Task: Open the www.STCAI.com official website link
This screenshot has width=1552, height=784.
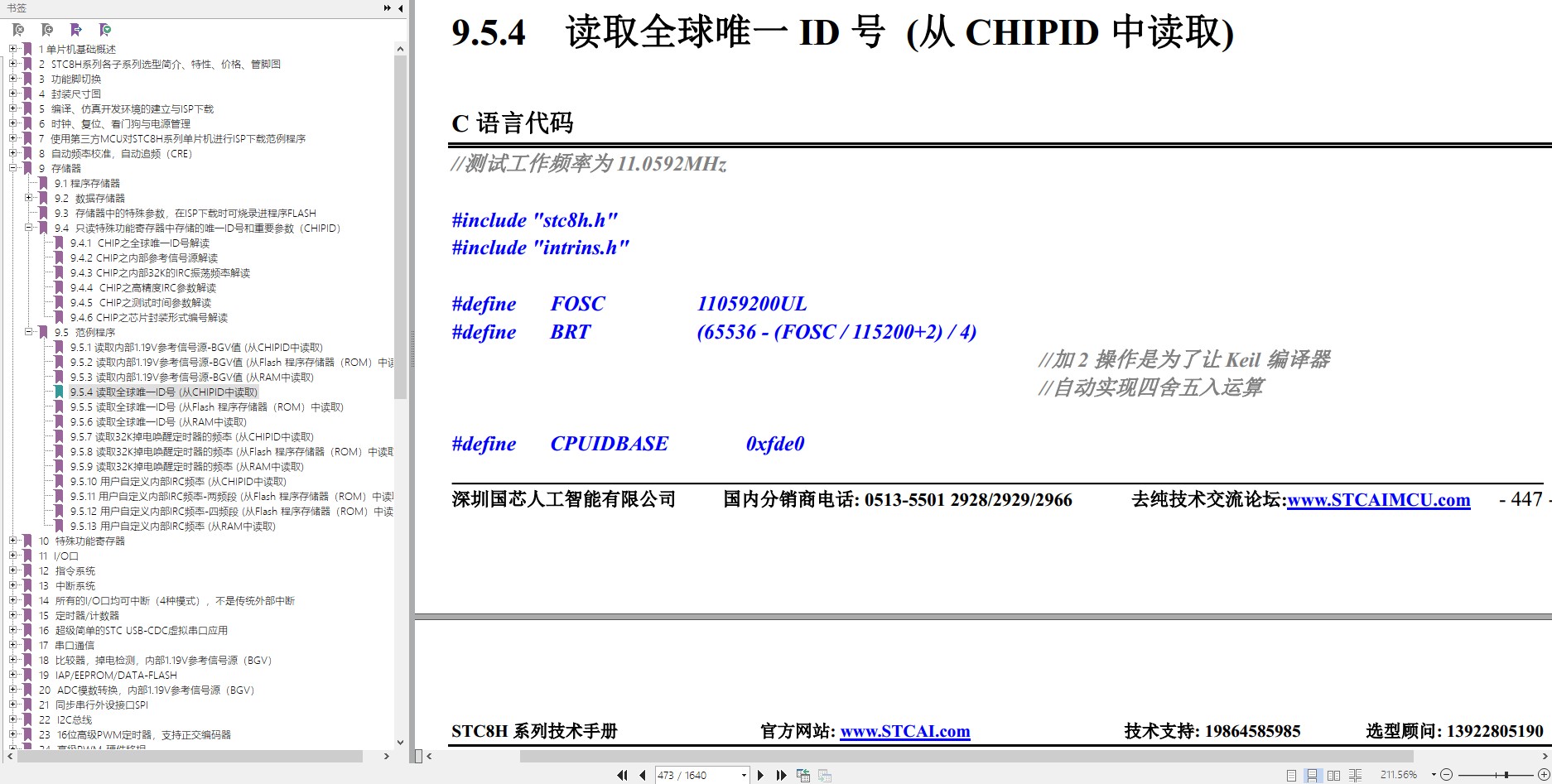Action: tap(904, 731)
